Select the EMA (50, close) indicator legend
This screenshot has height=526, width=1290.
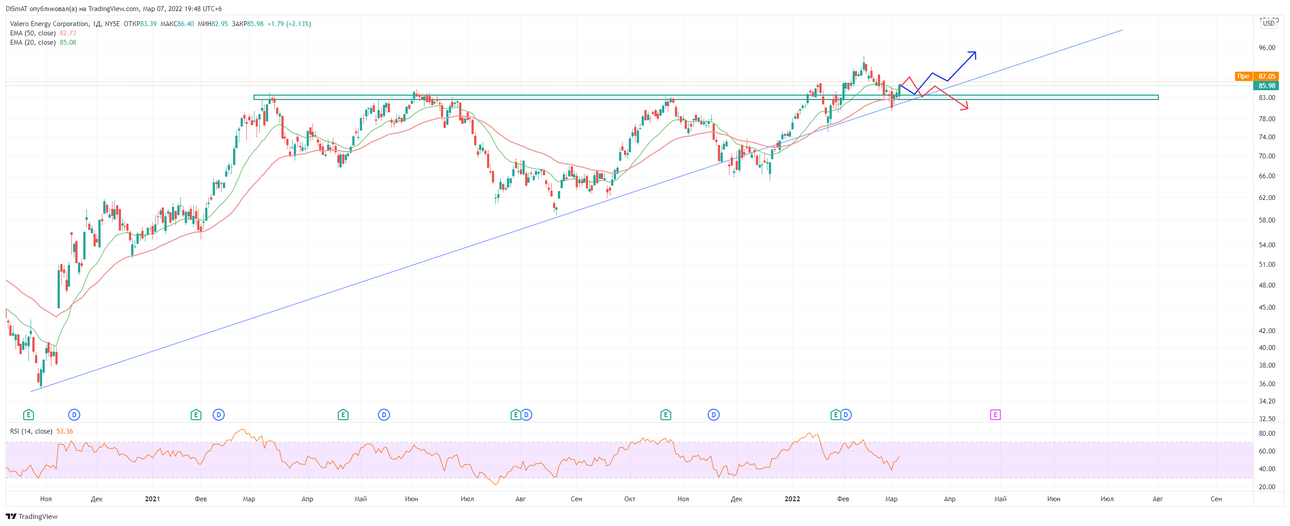coord(34,33)
